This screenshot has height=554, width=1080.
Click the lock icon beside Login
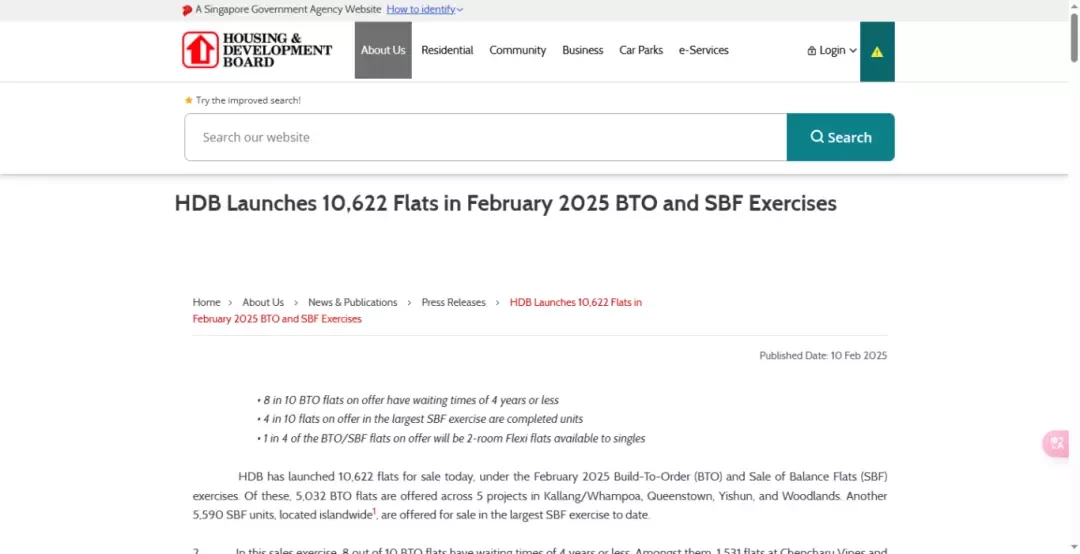click(811, 50)
